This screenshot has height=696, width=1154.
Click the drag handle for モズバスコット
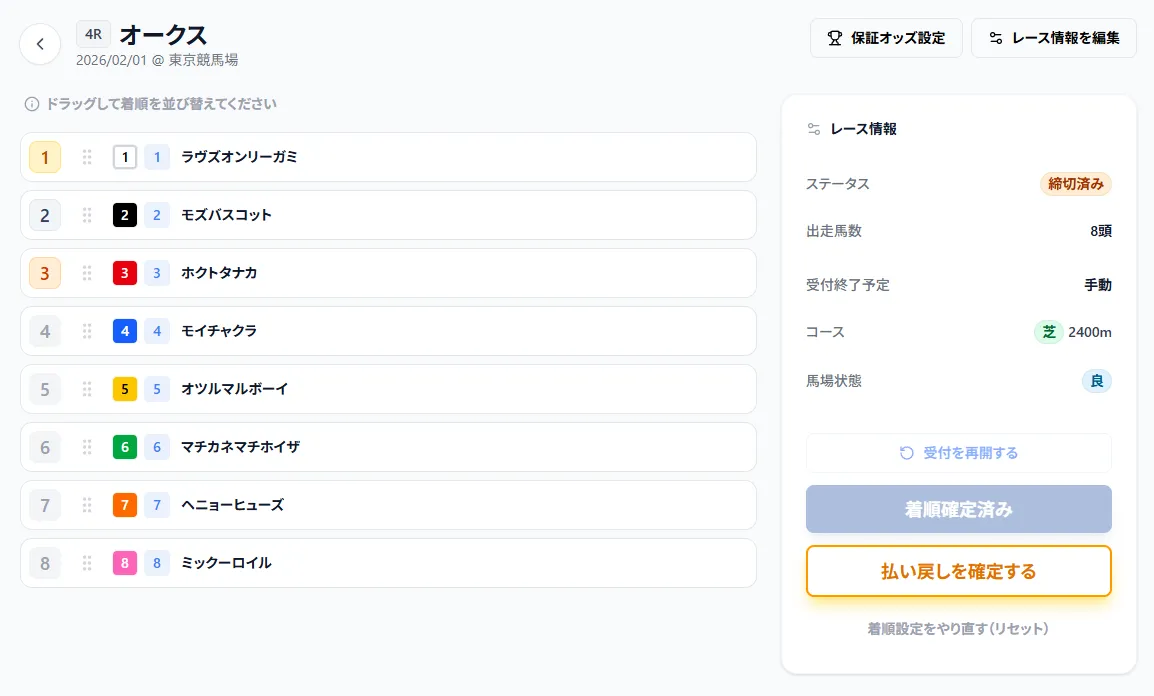coord(87,215)
